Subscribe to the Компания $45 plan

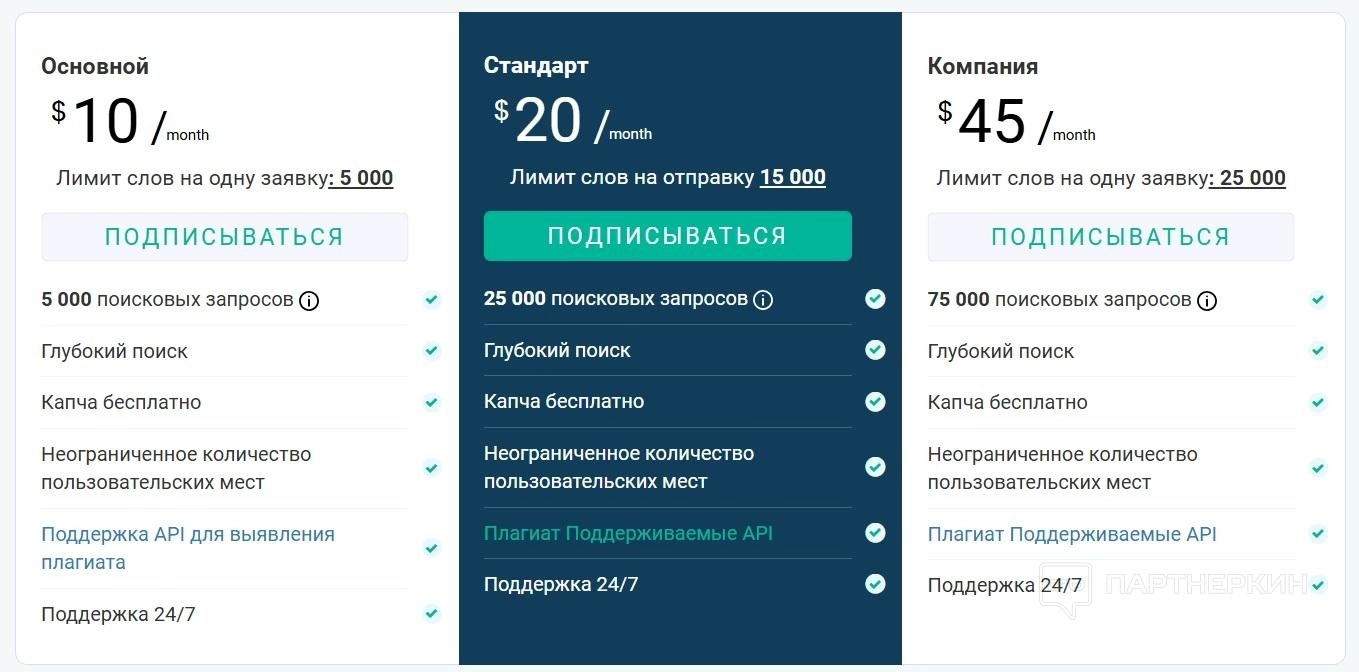[1110, 237]
